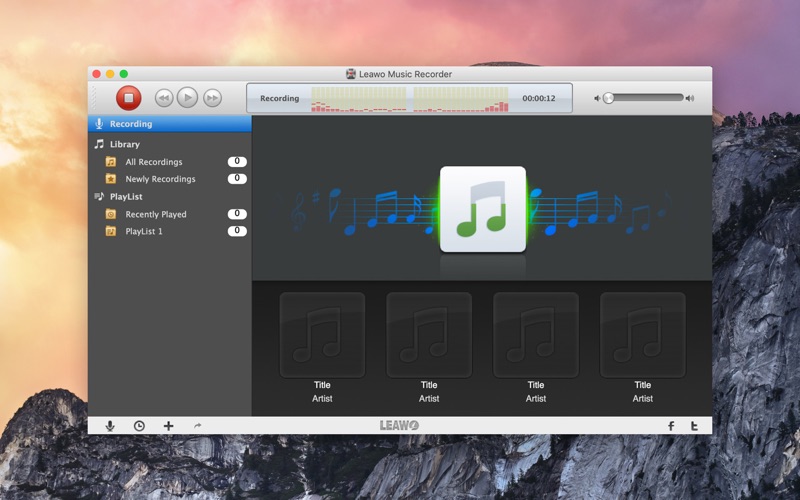The image size is (800, 500).
Task: Click the Recently Played count badge
Action: click(237, 214)
